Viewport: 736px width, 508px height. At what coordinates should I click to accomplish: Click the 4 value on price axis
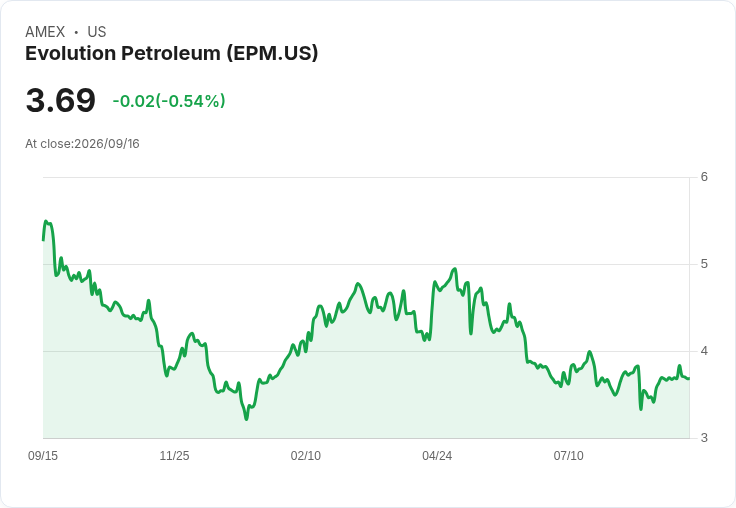tap(704, 351)
